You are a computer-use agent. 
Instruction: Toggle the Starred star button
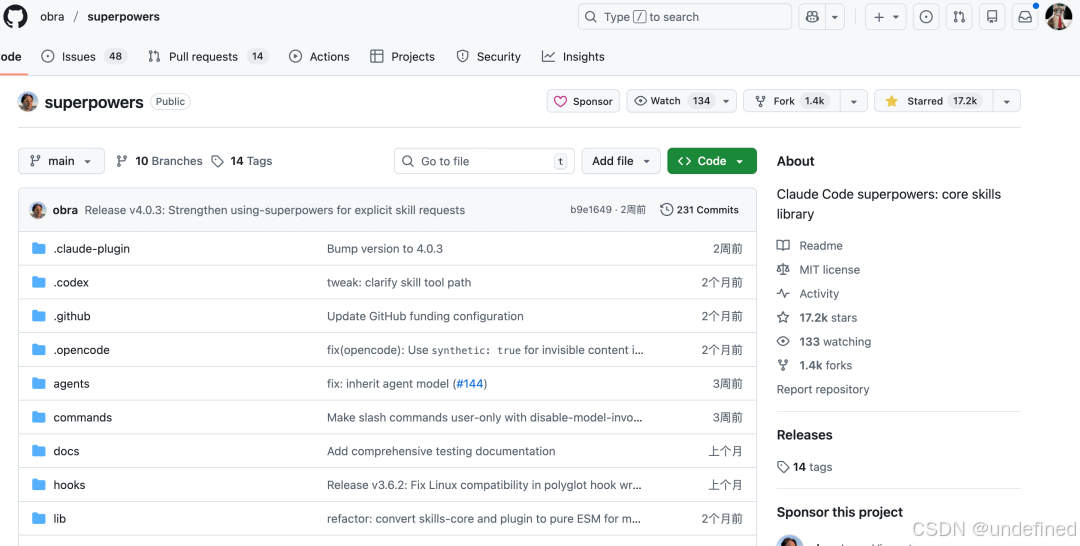tap(934, 101)
